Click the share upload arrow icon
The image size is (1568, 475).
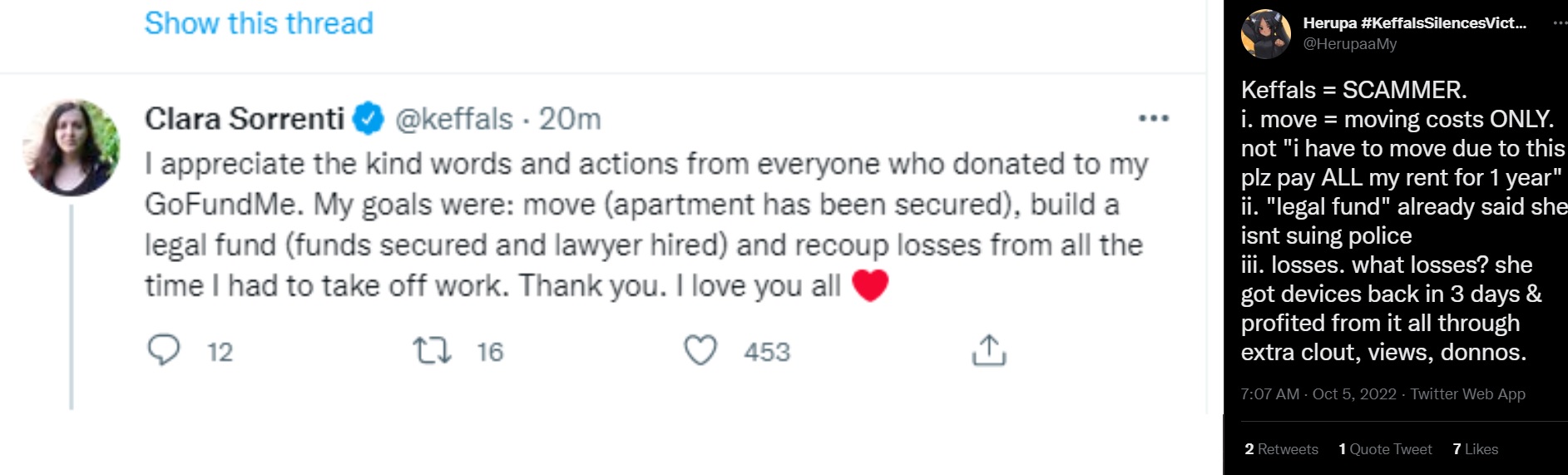click(x=988, y=350)
